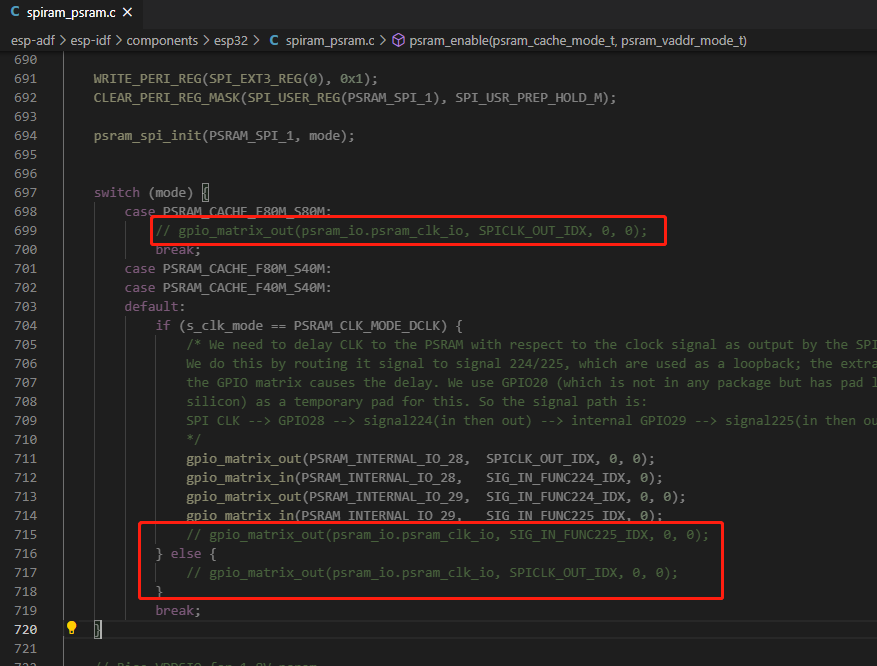Screen dimensions: 877x666
Task: Click line number 697
Action: [x=26, y=193]
